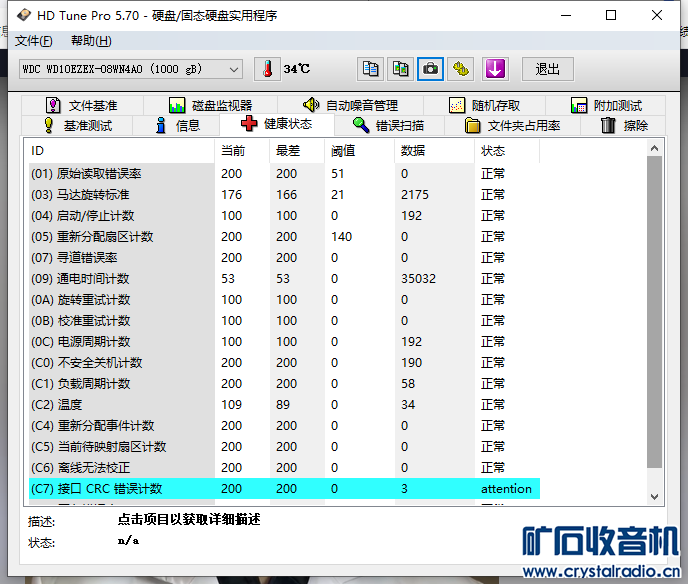The height and width of the screenshot is (584, 688).
Task: Click the 数据 column header
Action: click(434, 151)
